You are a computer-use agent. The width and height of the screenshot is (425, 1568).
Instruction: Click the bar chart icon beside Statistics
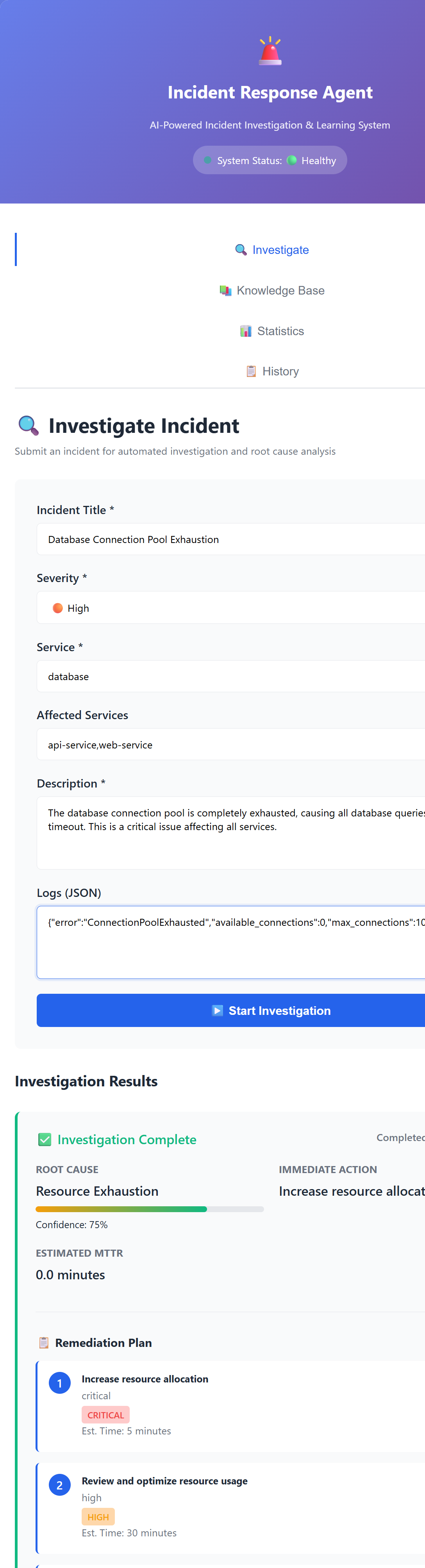point(246,331)
